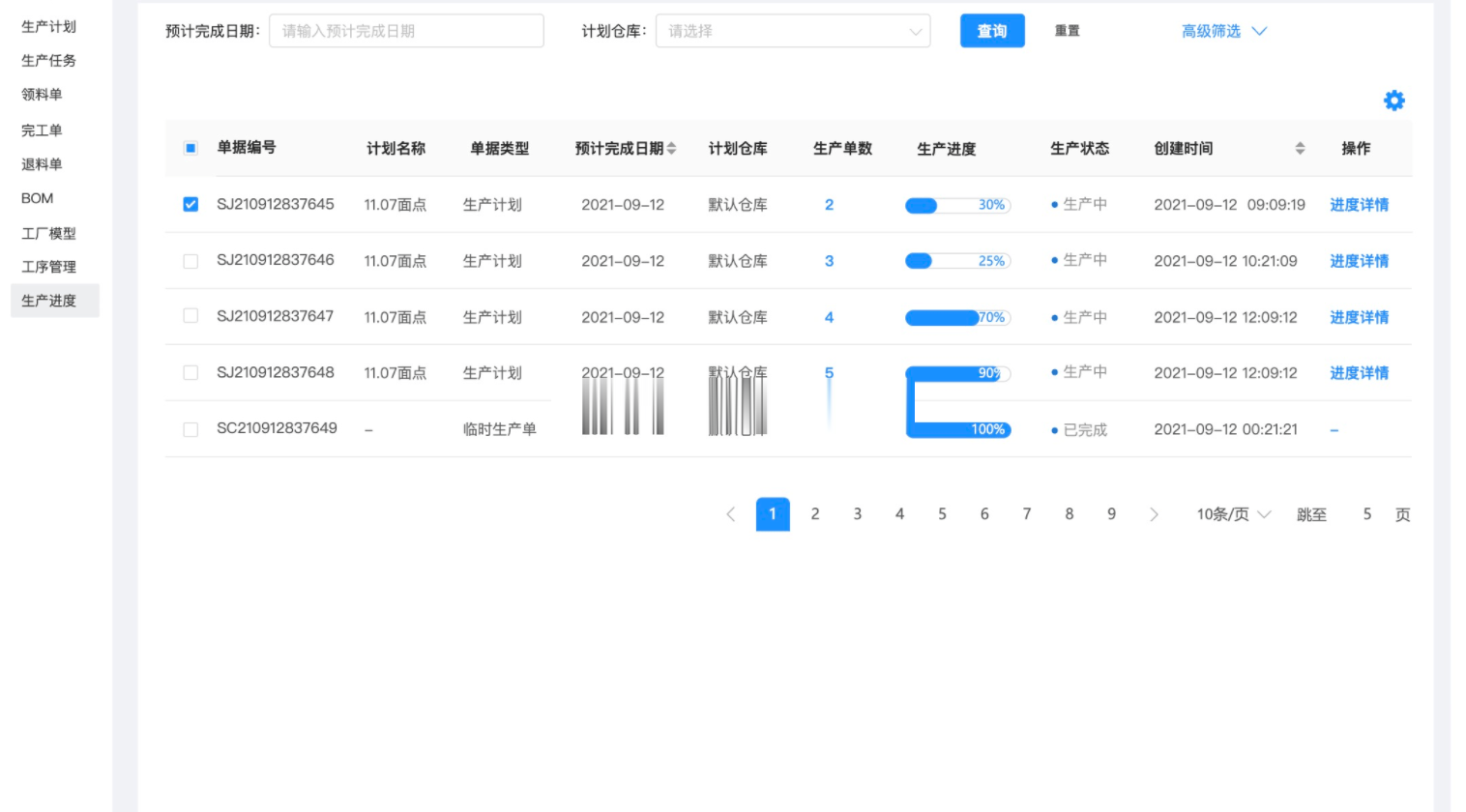
Task: Click 生产单数 link 4 for SJ210912837647
Action: [x=829, y=317]
